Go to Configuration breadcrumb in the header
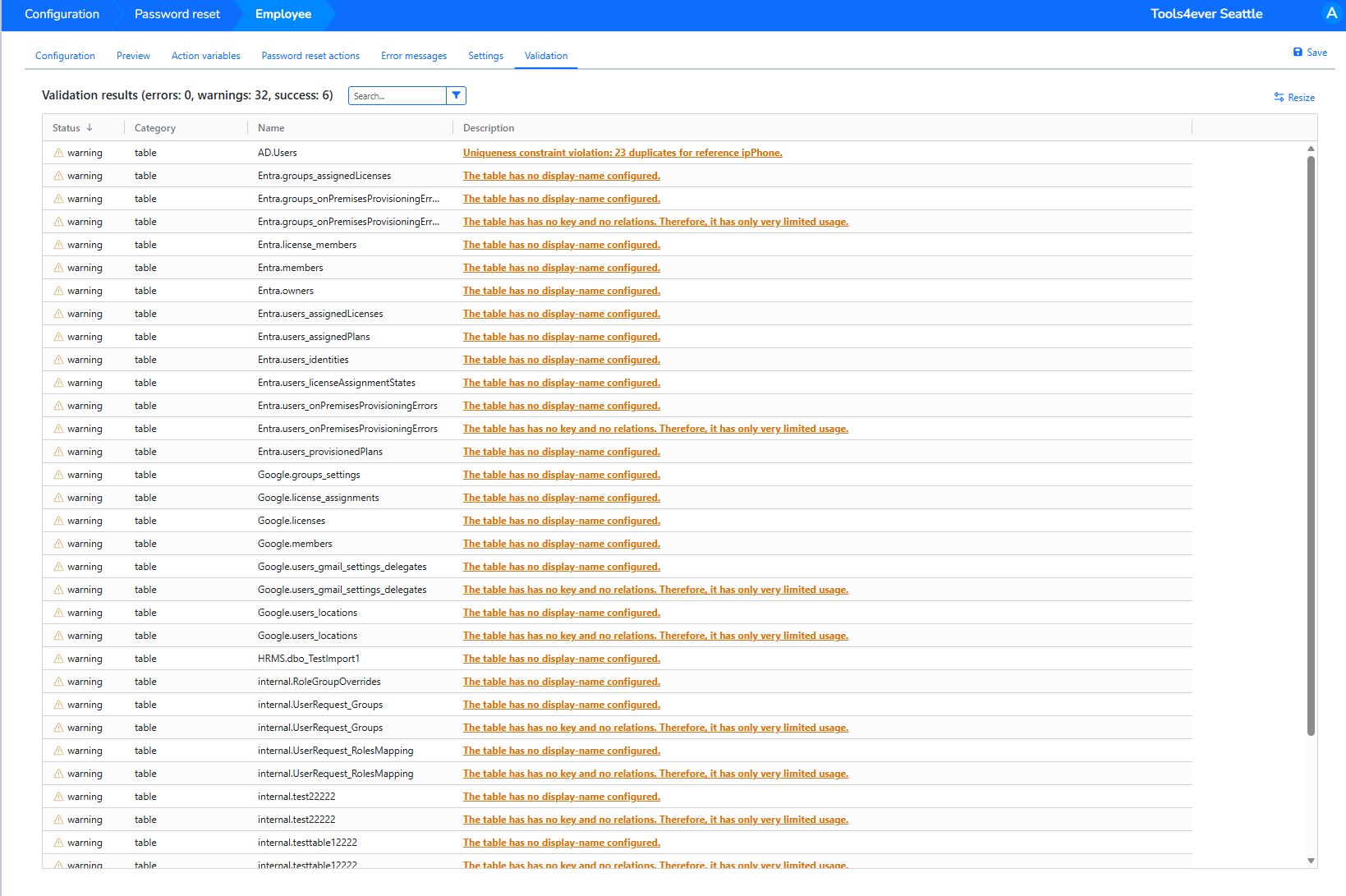1346x896 pixels. [x=62, y=14]
